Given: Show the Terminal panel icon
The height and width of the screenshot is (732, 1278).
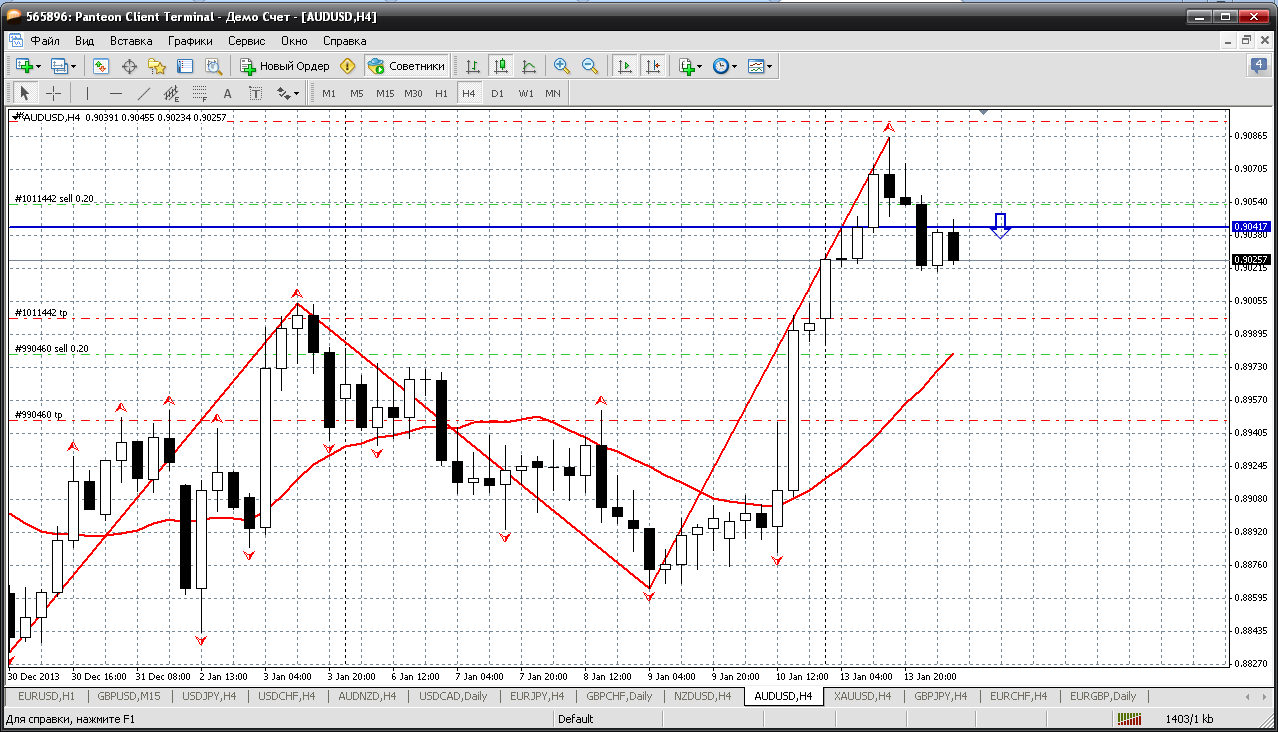Looking at the screenshot, I should click(185, 66).
